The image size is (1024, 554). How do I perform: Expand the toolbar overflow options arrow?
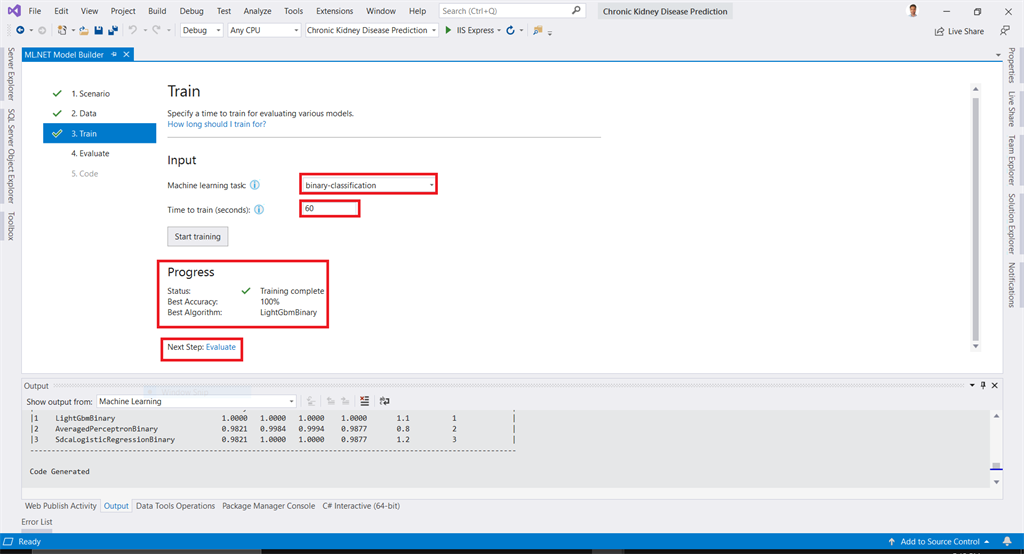[550, 31]
